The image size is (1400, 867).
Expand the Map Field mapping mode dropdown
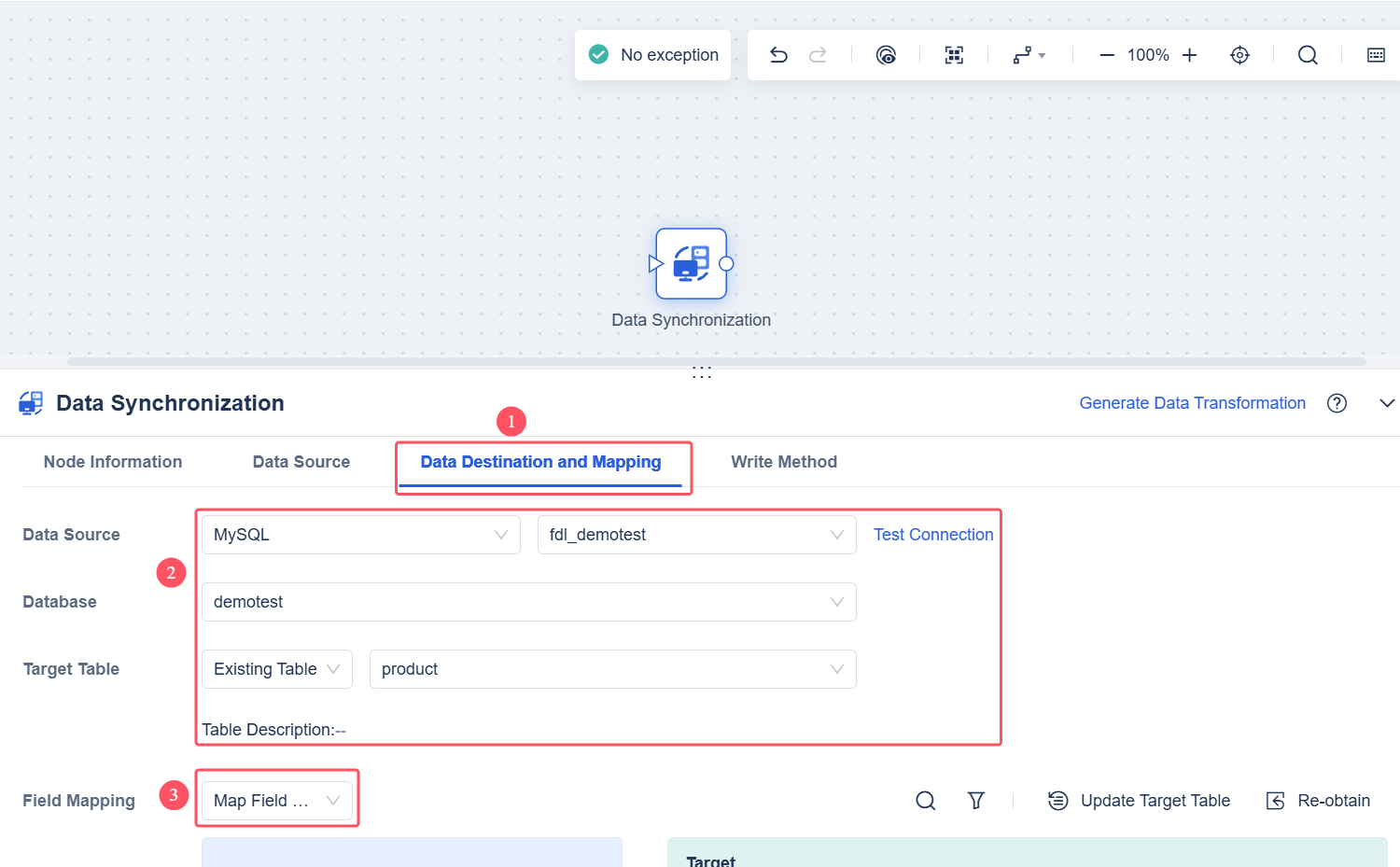tap(277, 801)
